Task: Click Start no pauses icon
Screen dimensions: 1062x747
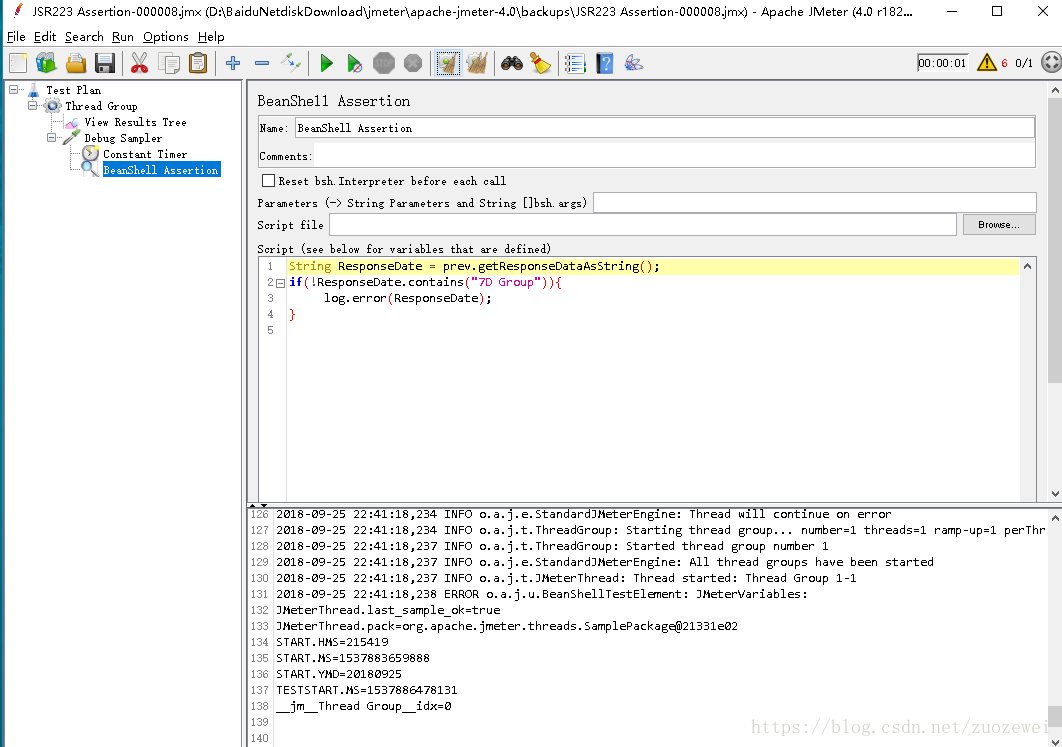Action: point(354,64)
